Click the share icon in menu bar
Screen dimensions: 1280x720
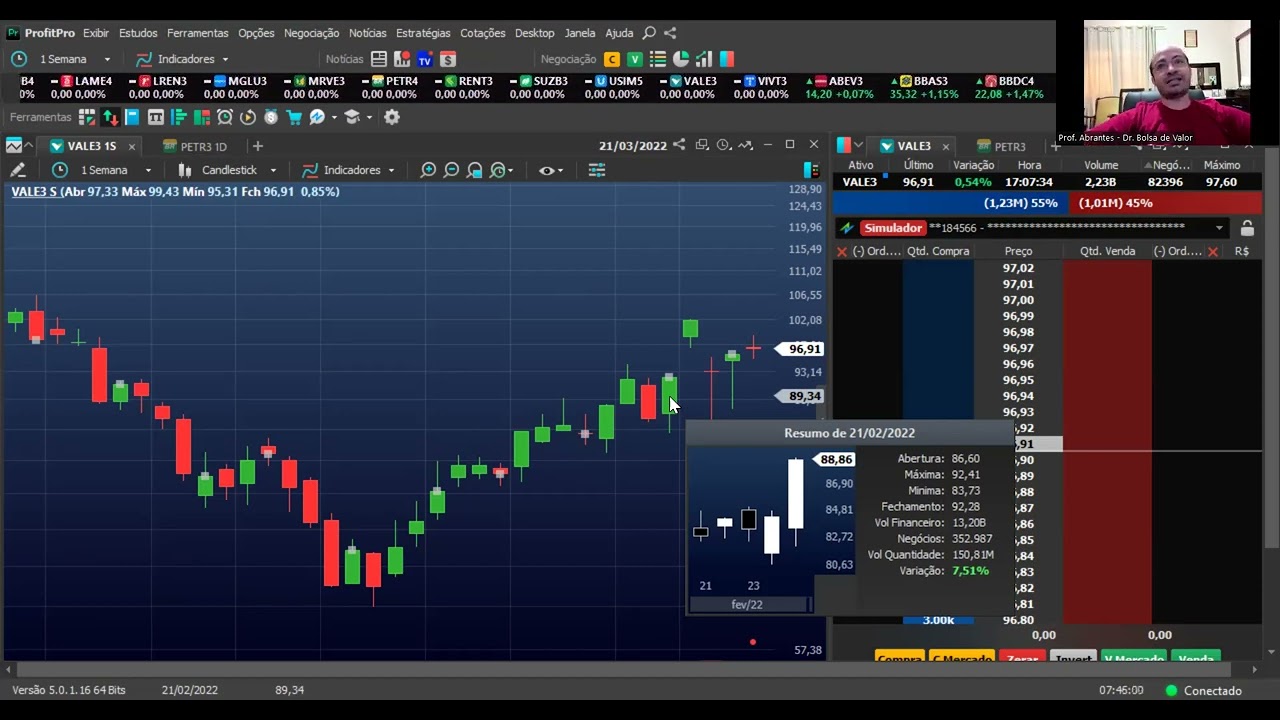(x=670, y=33)
